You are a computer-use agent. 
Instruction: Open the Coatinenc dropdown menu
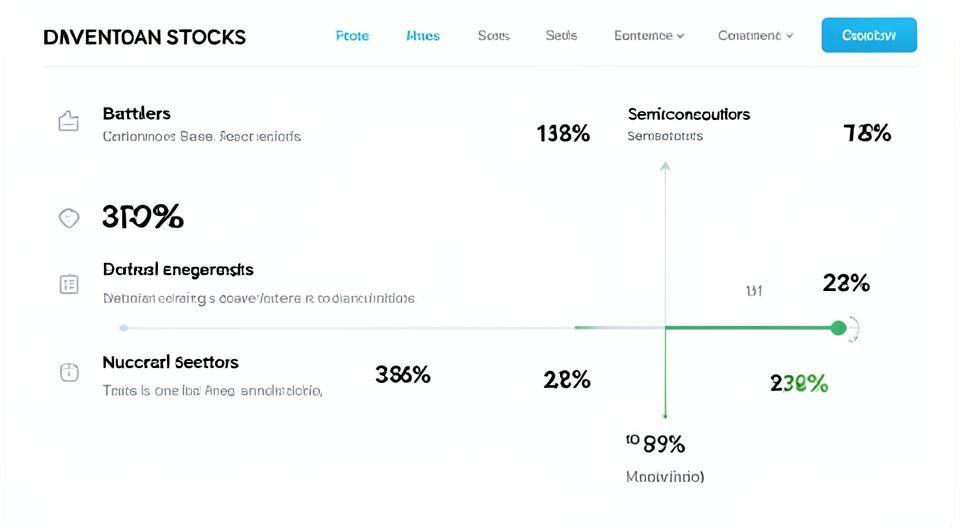755,35
